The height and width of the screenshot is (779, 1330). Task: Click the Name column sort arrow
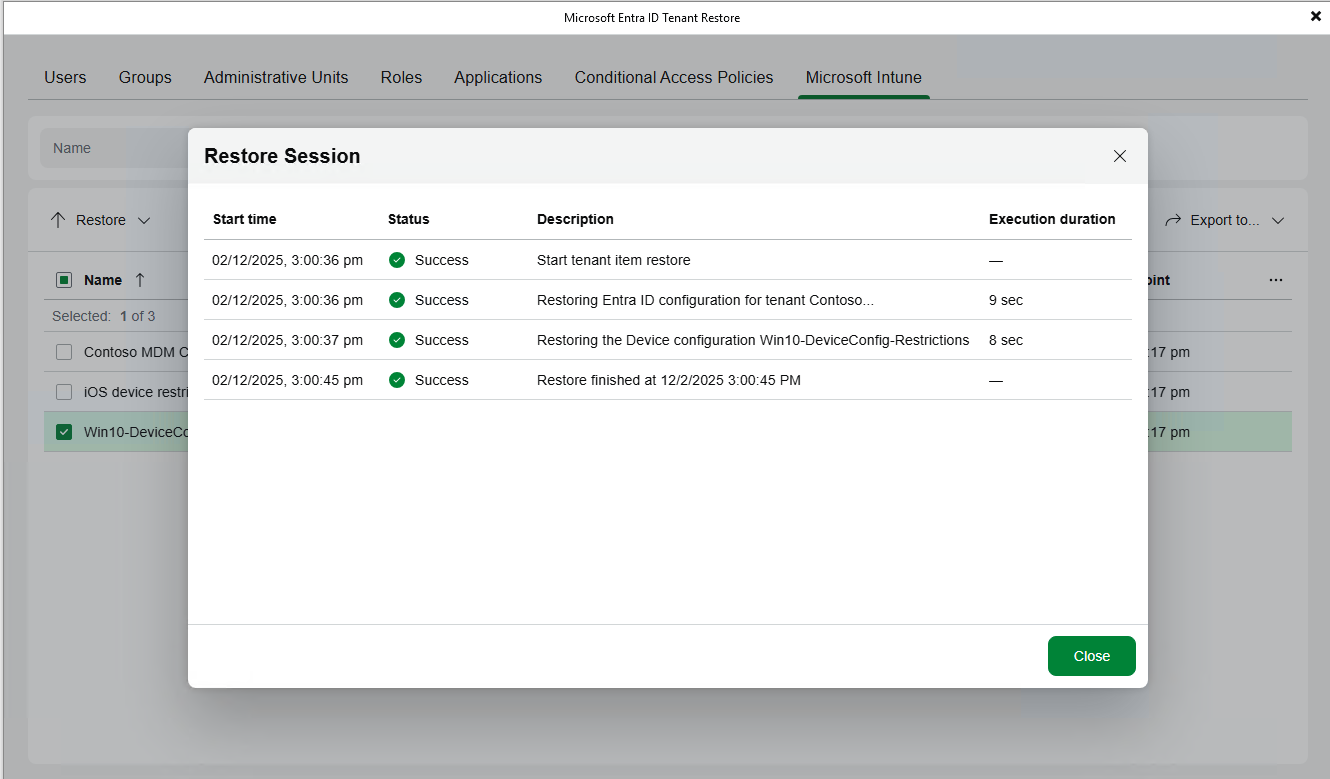tap(140, 280)
